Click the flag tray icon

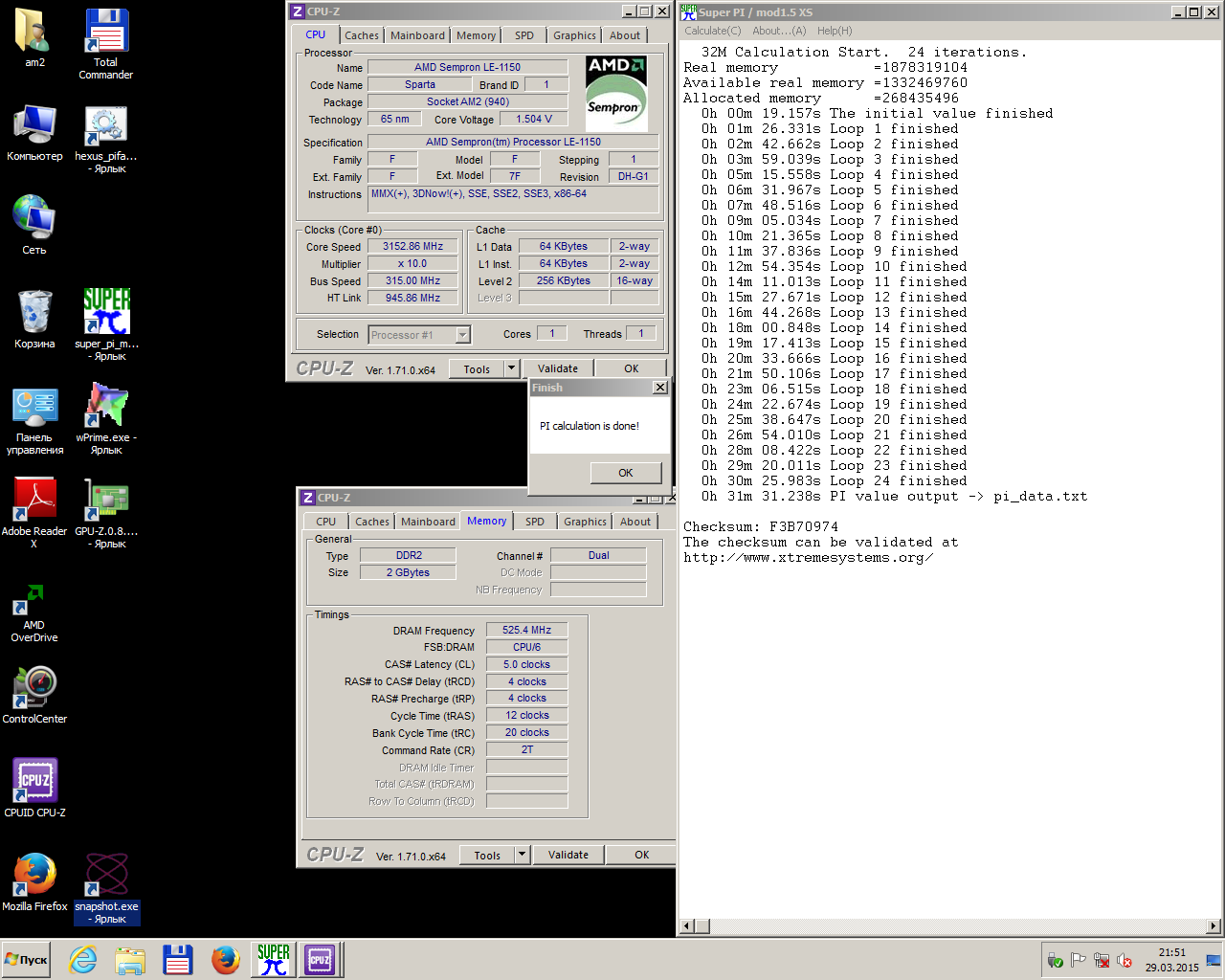tap(1079, 960)
